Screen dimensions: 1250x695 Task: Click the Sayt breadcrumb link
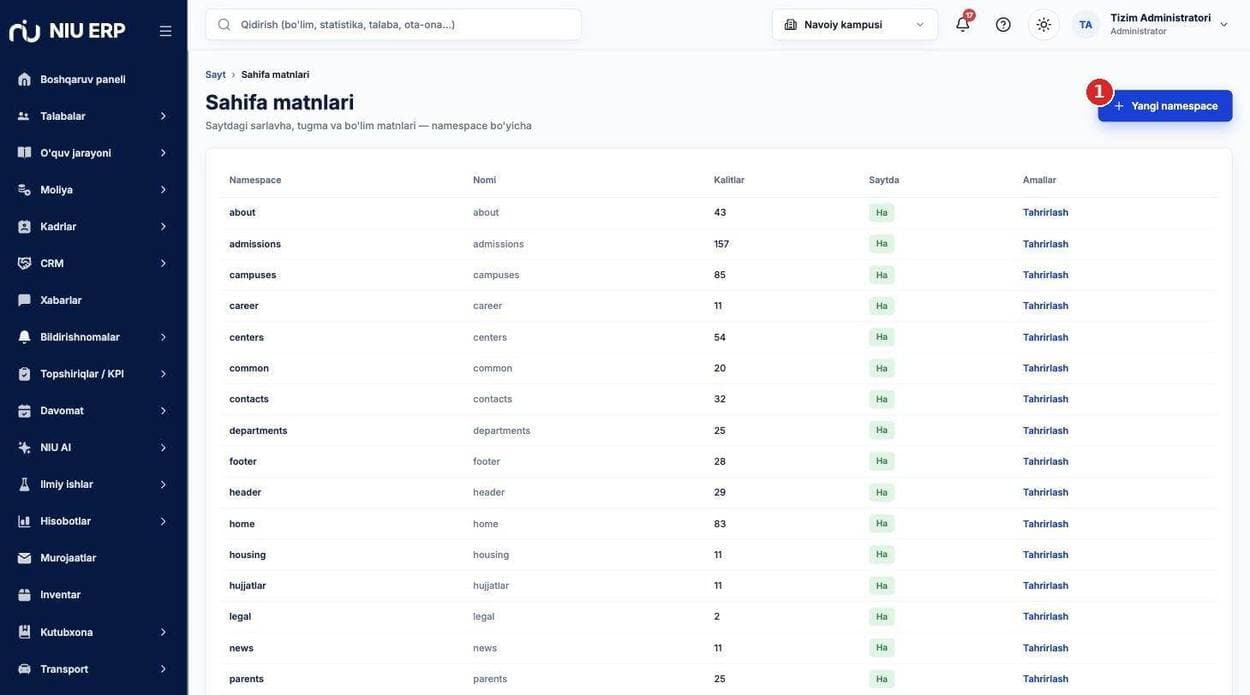click(215, 75)
